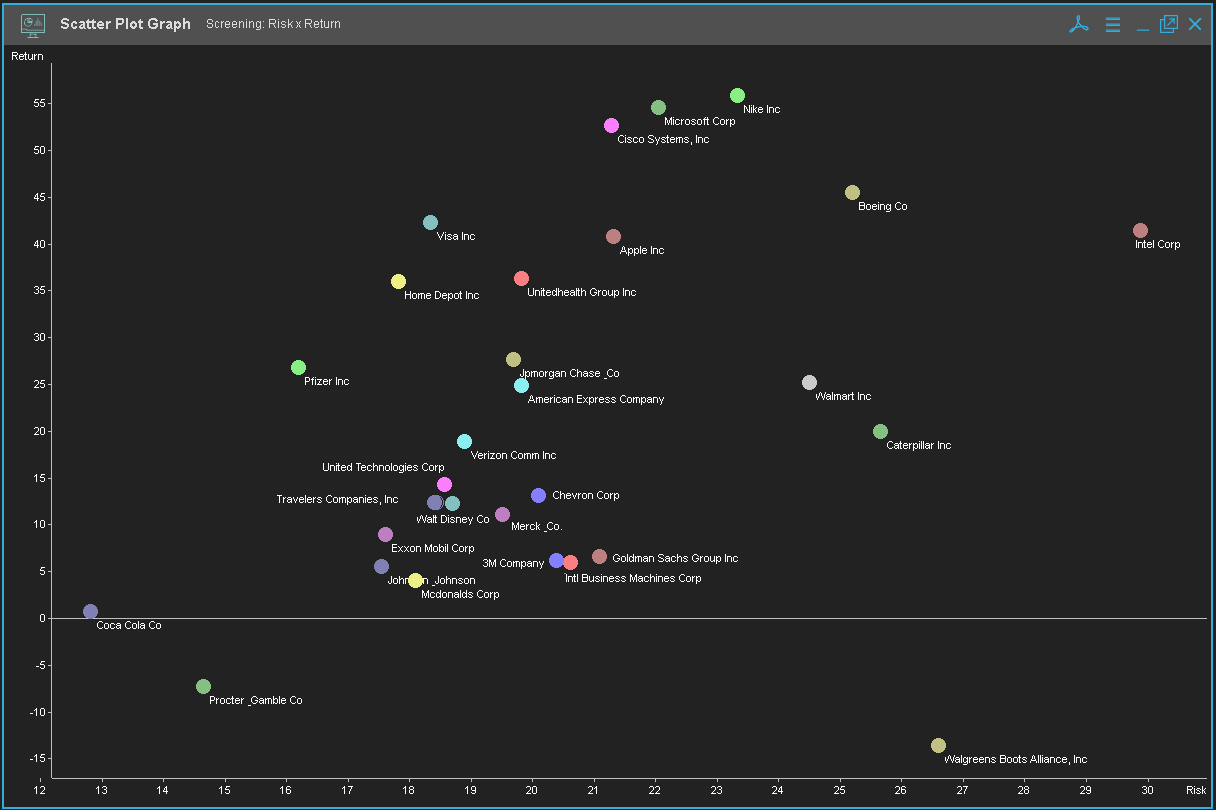1216x810 pixels.
Task: Click the scatter plot monitor icon
Action: (x=33, y=24)
